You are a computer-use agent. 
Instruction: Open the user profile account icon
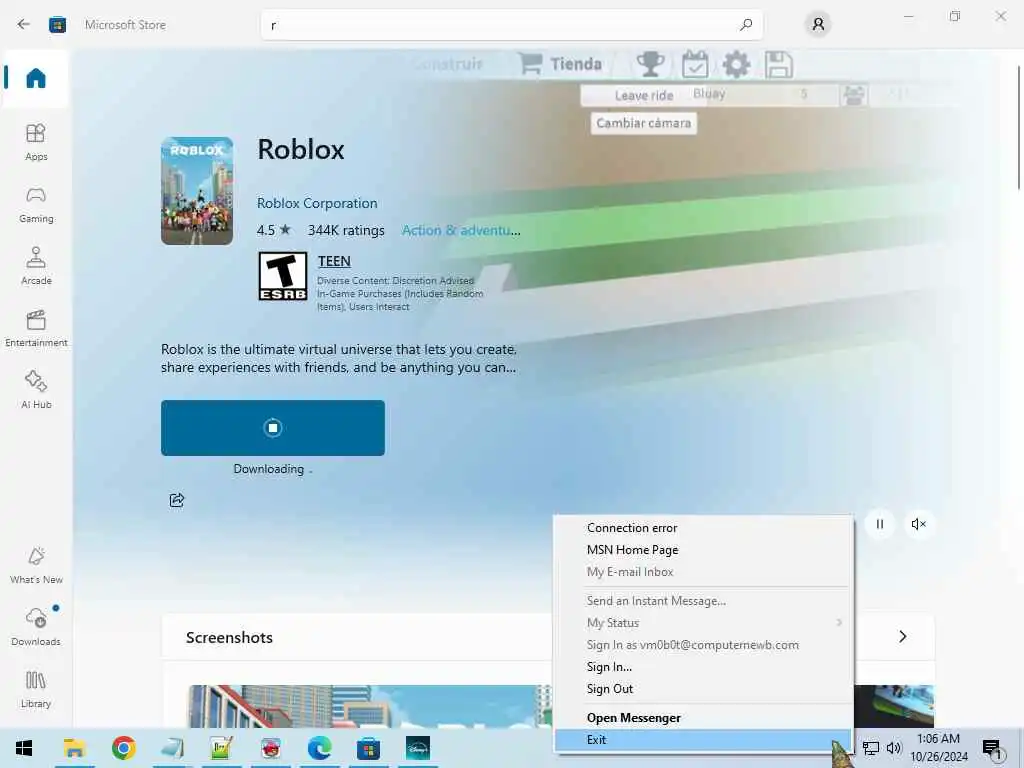tap(818, 25)
